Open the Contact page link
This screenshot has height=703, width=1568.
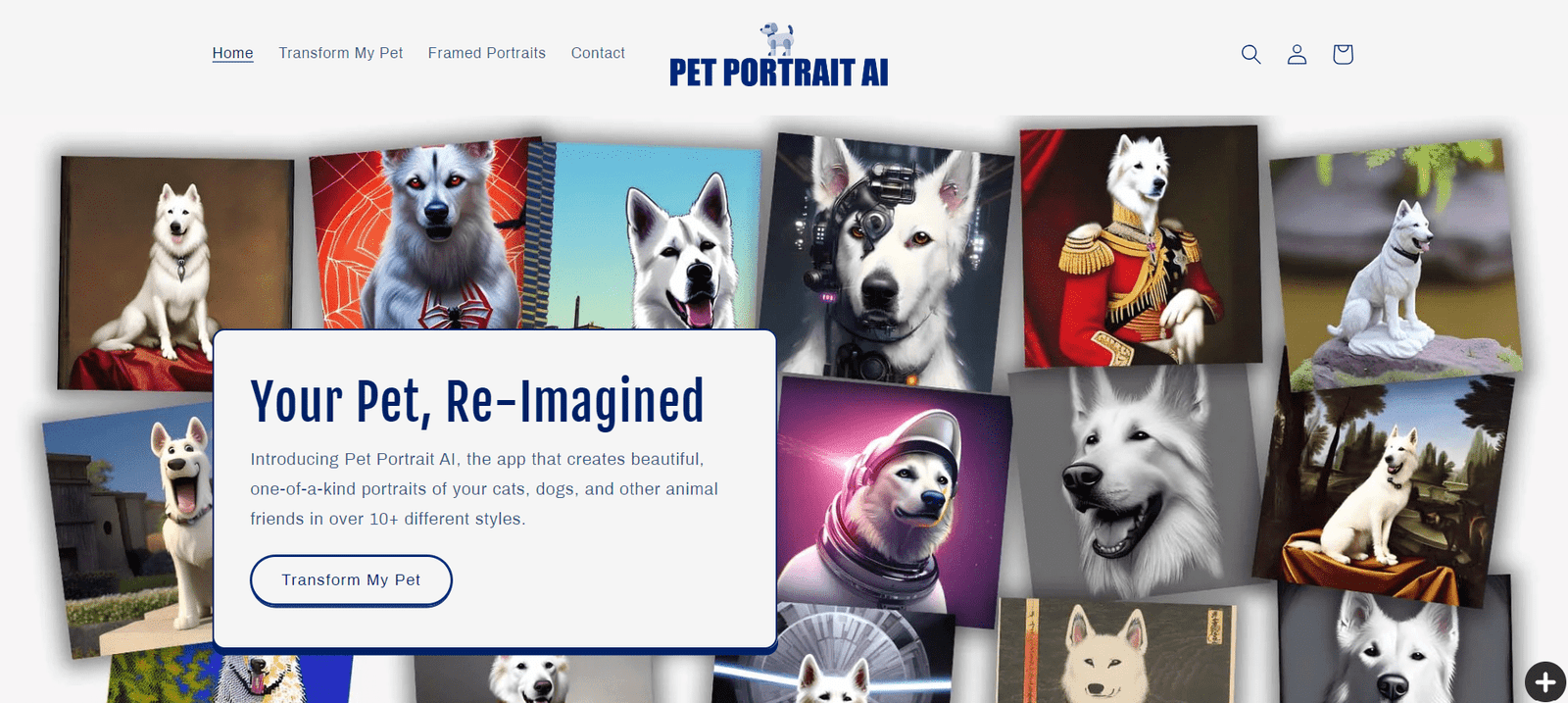[598, 53]
